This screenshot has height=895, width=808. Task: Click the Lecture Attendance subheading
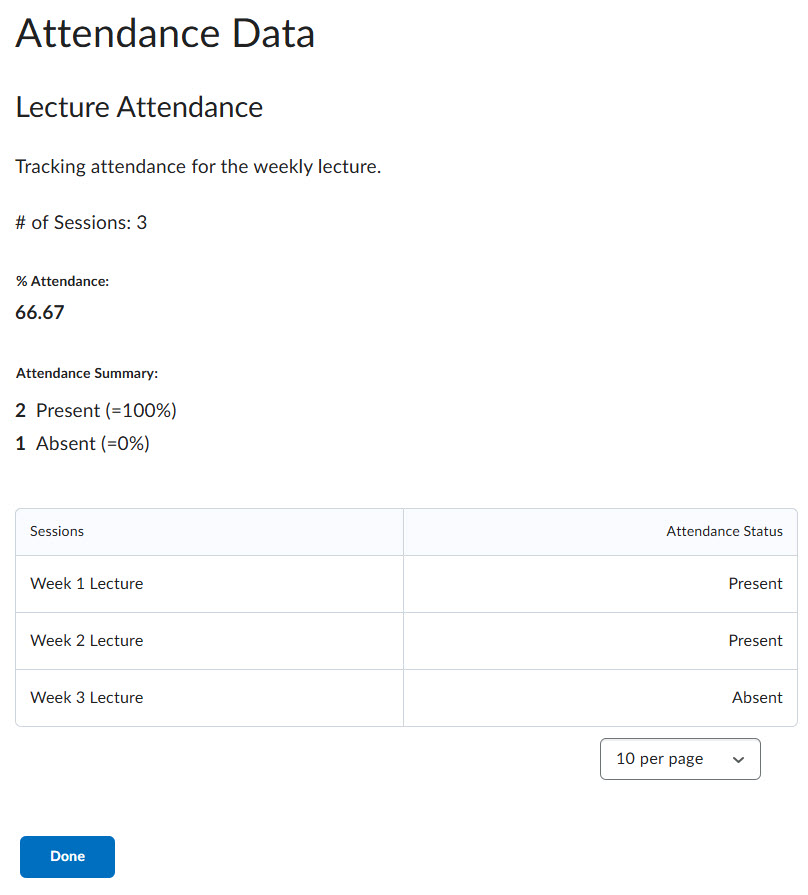tap(139, 107)
